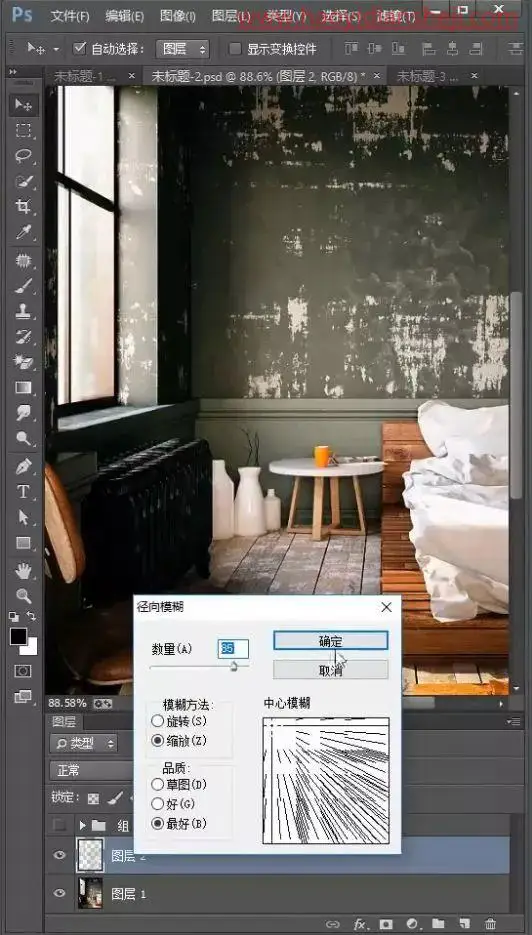Switch to 未标题-3 document tab

coord(428,76)
